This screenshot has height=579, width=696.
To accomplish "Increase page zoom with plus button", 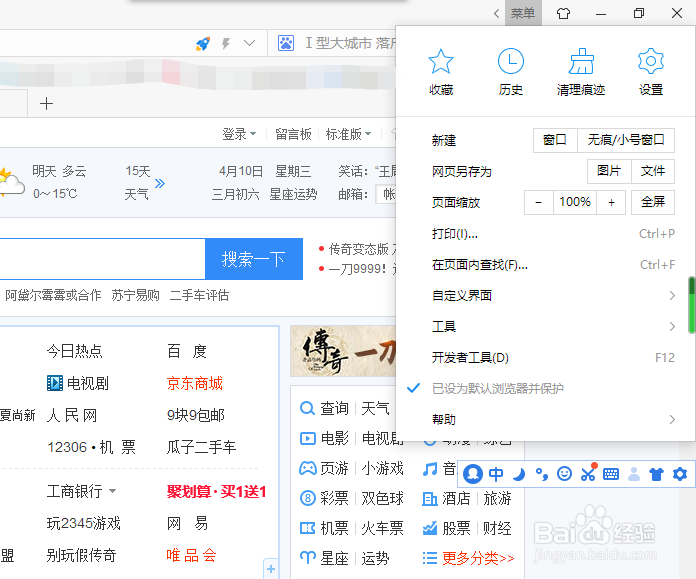I will click(611, 202).
